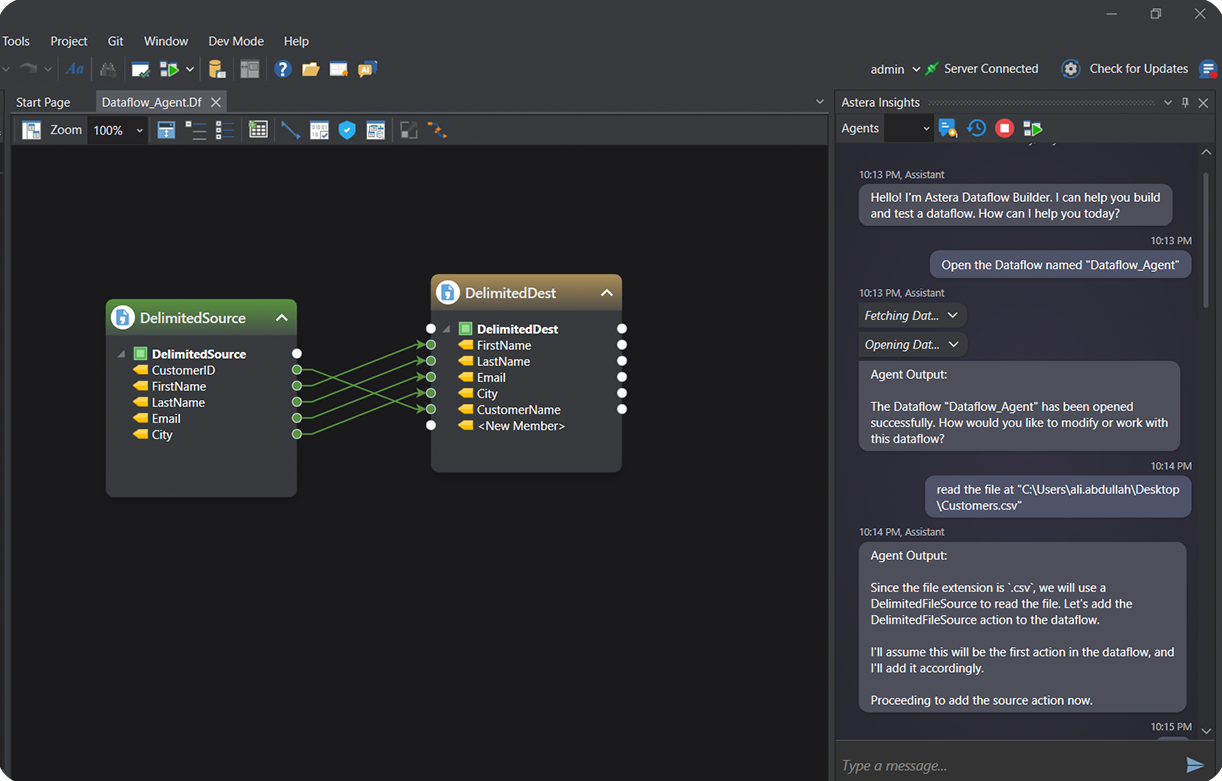Switch to the Start Page tab
This screenshot has height=781, width=1222.
(x=43, y=102)
